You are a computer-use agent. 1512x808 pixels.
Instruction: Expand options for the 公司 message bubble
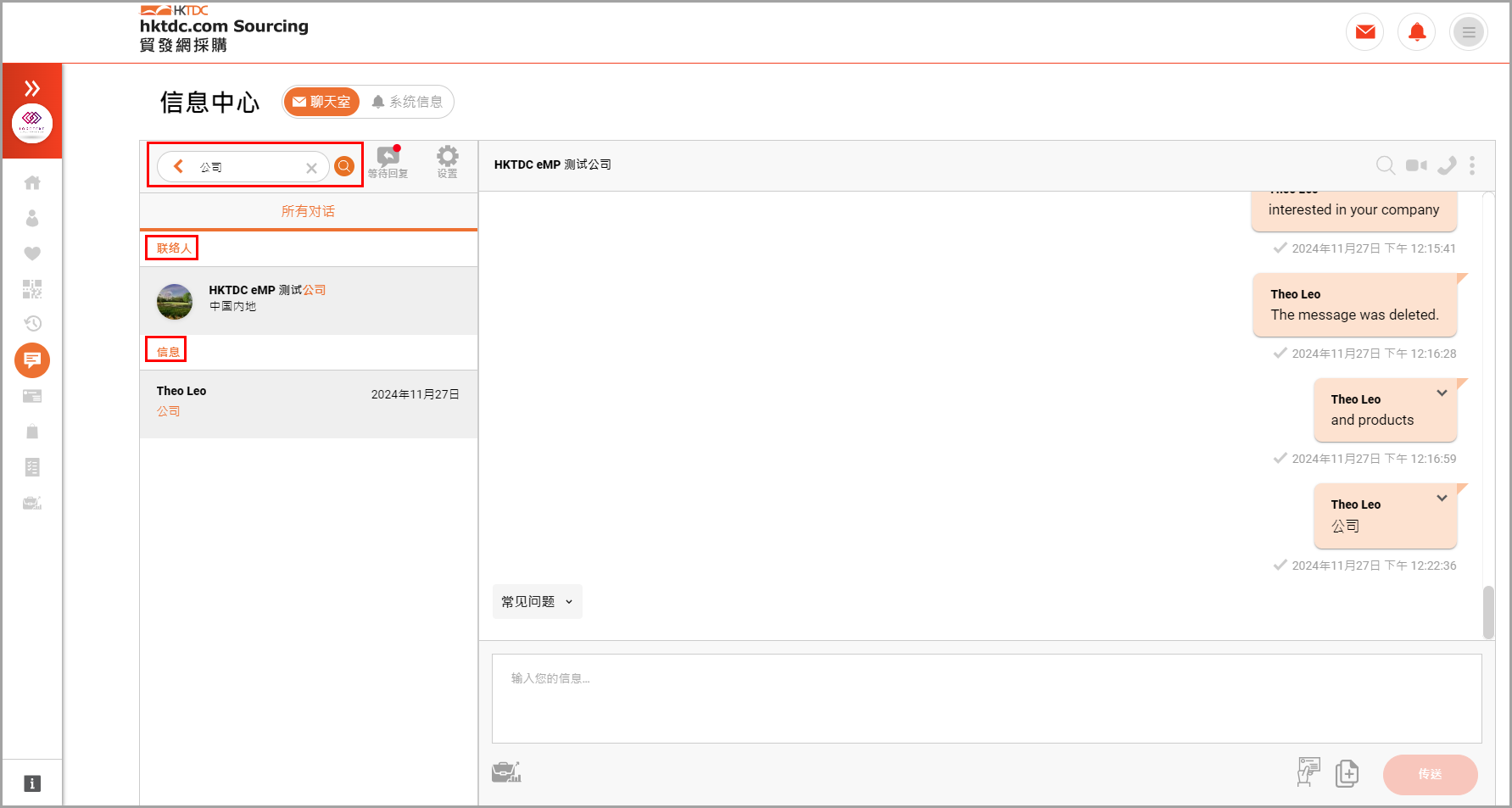[1442, 498]
